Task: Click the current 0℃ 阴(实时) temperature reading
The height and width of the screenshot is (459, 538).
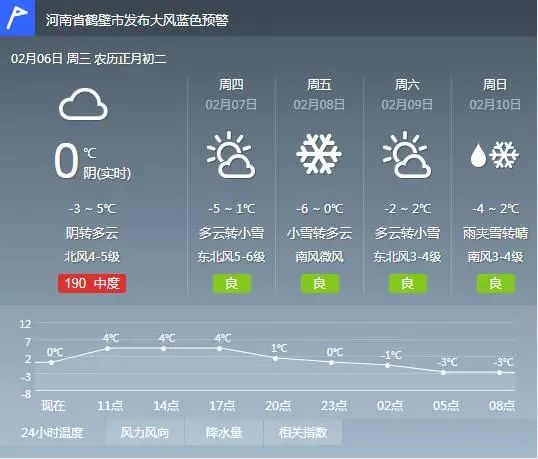Action: [x=92, y=161]
